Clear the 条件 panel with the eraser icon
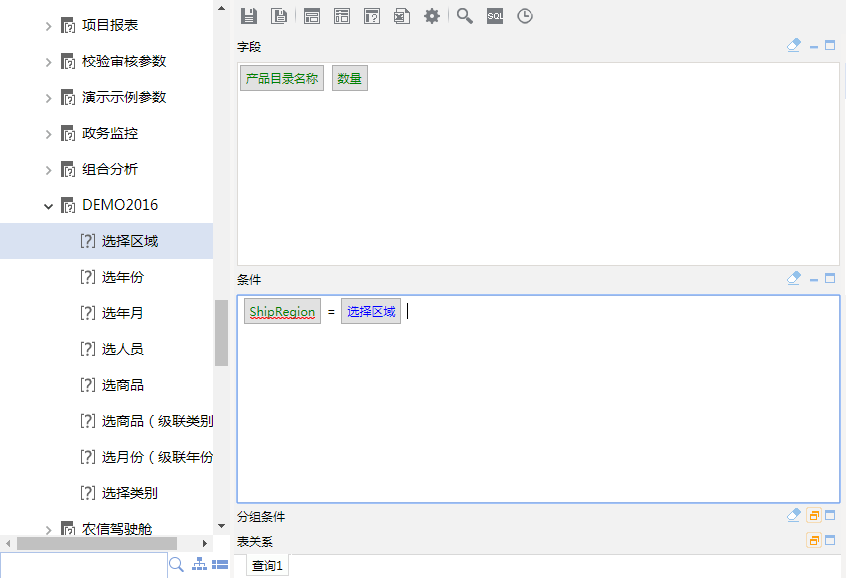This screenshot has width=846, height=578. 794,278
